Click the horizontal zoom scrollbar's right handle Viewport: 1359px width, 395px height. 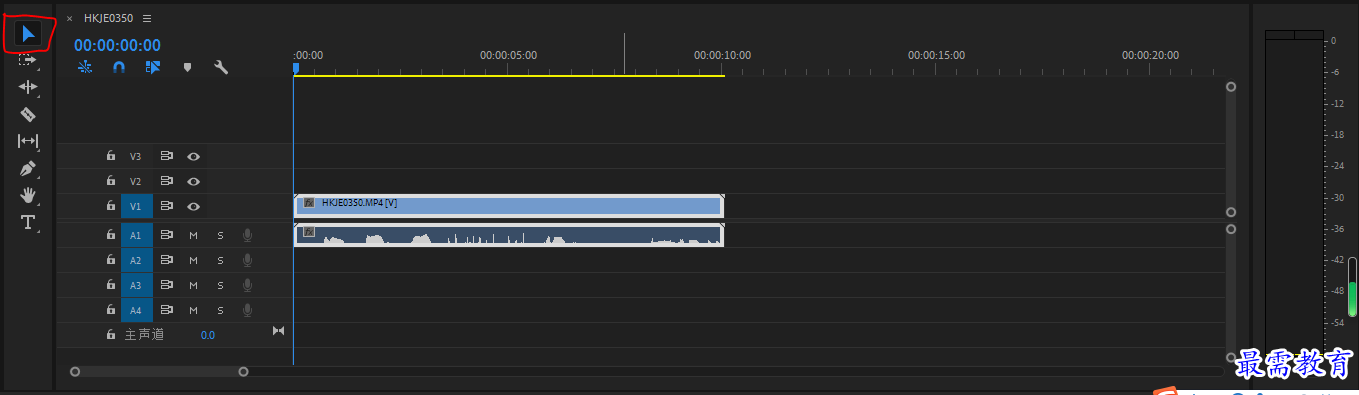coord(243,371)
